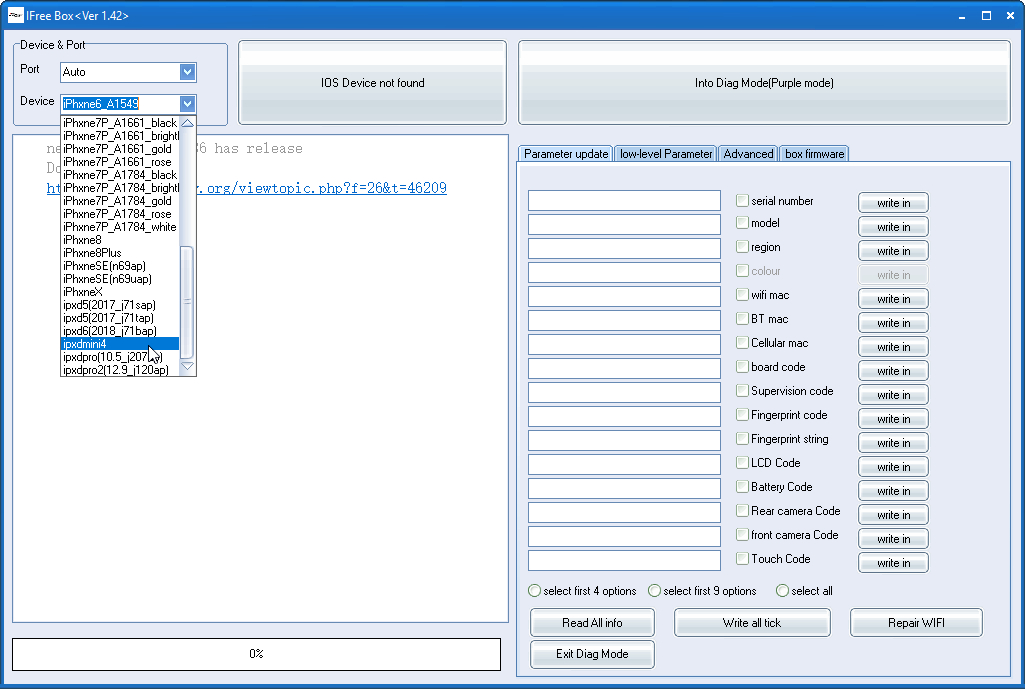The image size is (1025, 689).
Task: Check the Touch Code checkbox
Action: coord(742,558)
